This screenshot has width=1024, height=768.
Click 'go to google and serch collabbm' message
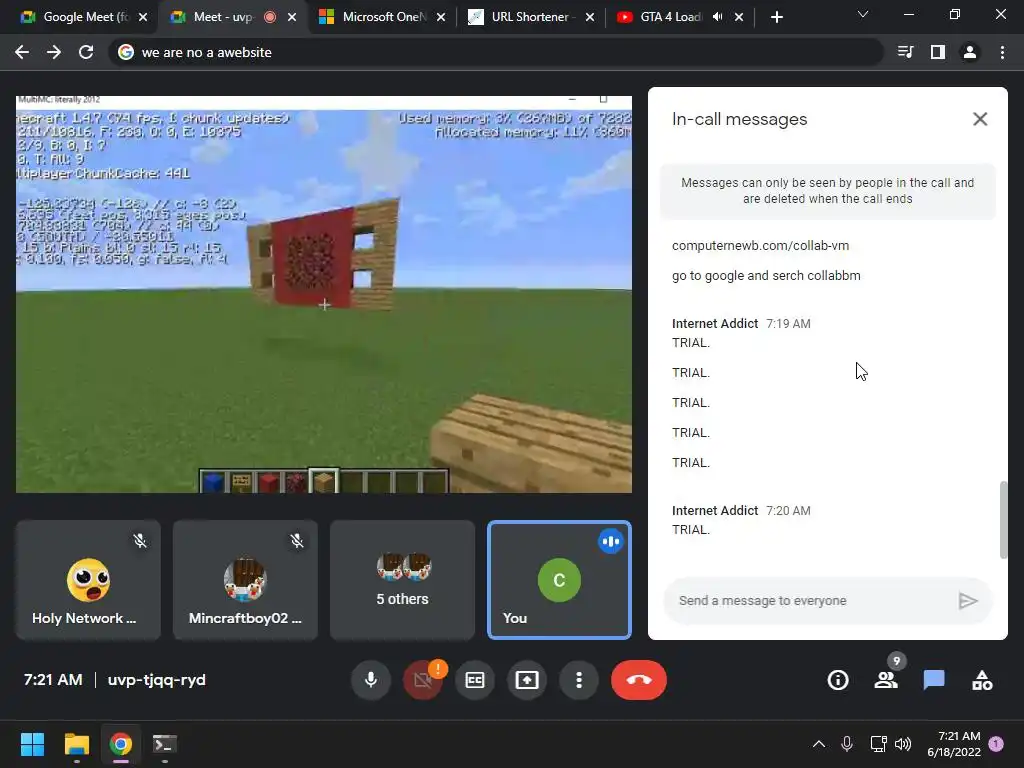pos(766,276)
